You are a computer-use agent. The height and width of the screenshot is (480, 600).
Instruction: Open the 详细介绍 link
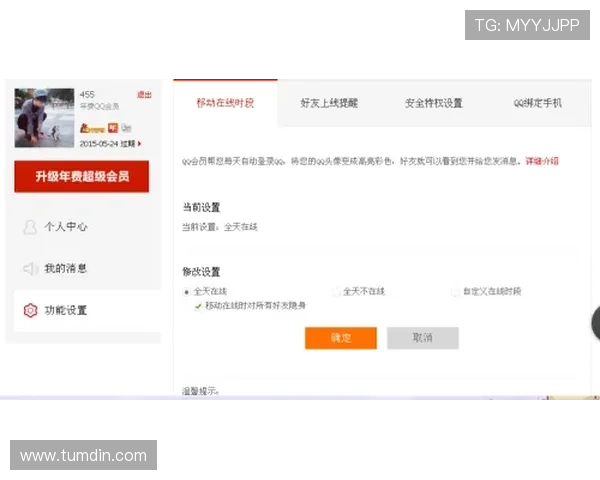(542, 161)
